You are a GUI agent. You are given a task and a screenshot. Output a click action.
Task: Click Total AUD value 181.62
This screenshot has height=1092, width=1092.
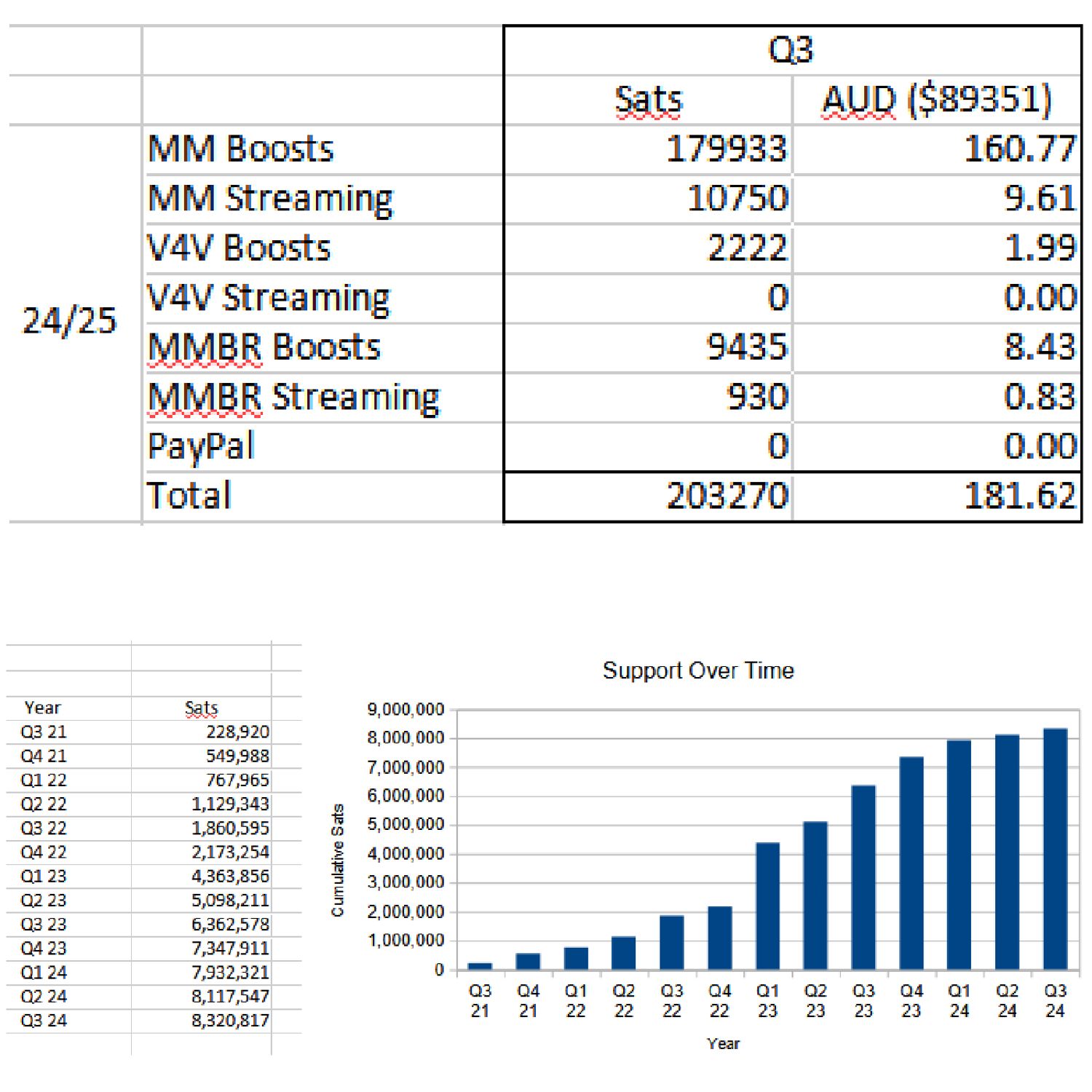pos(1019,496)
